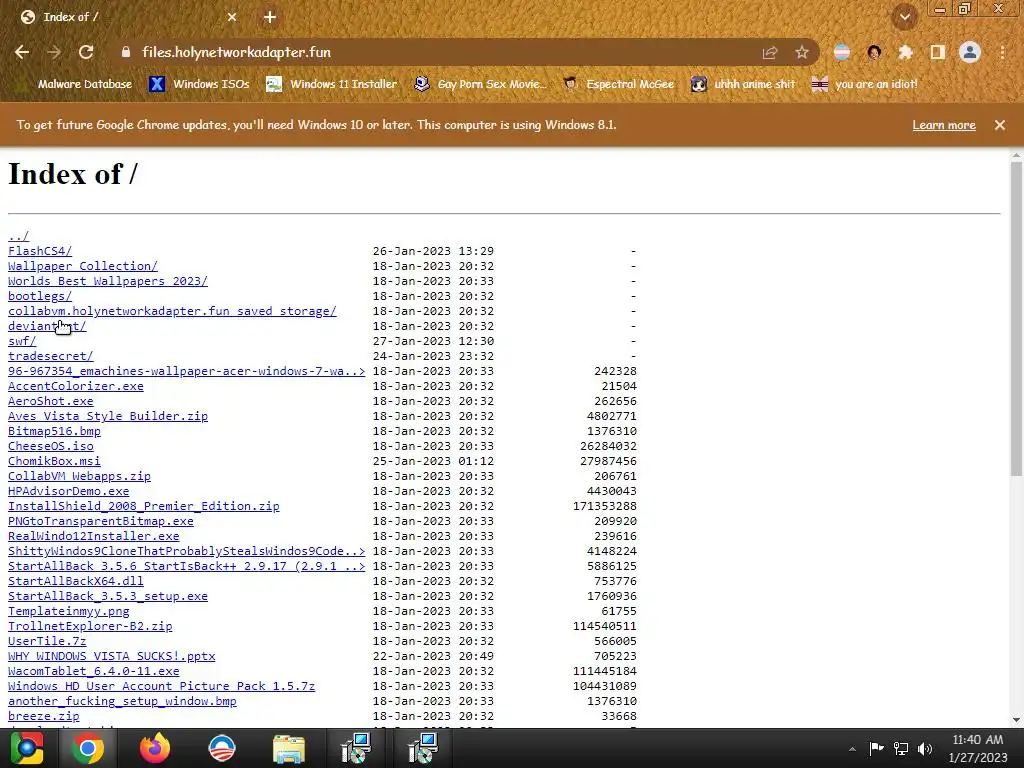Dismiss the Chrome update notification bar

tap(1000, 125)
